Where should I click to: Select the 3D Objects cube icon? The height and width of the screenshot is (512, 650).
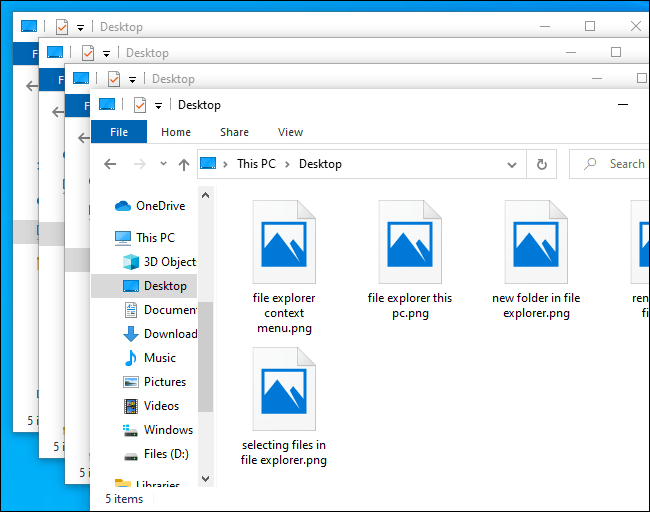[x=130, y=262]
